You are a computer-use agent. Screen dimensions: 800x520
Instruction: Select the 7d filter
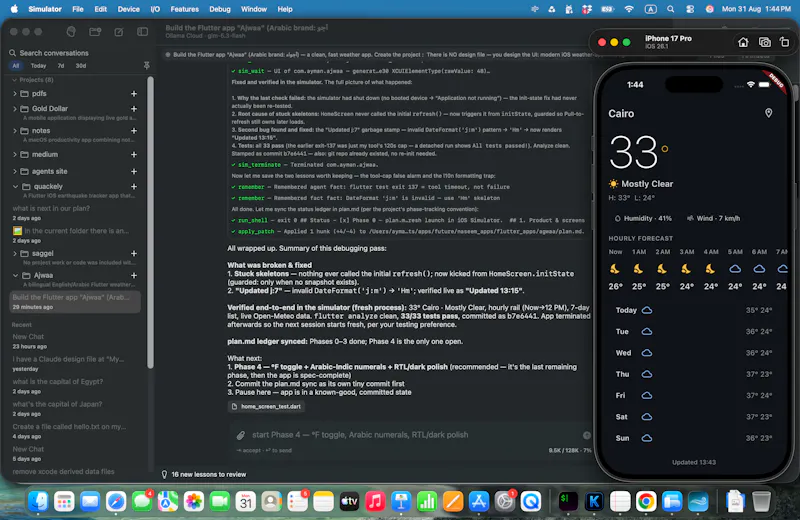click(61, 66)
